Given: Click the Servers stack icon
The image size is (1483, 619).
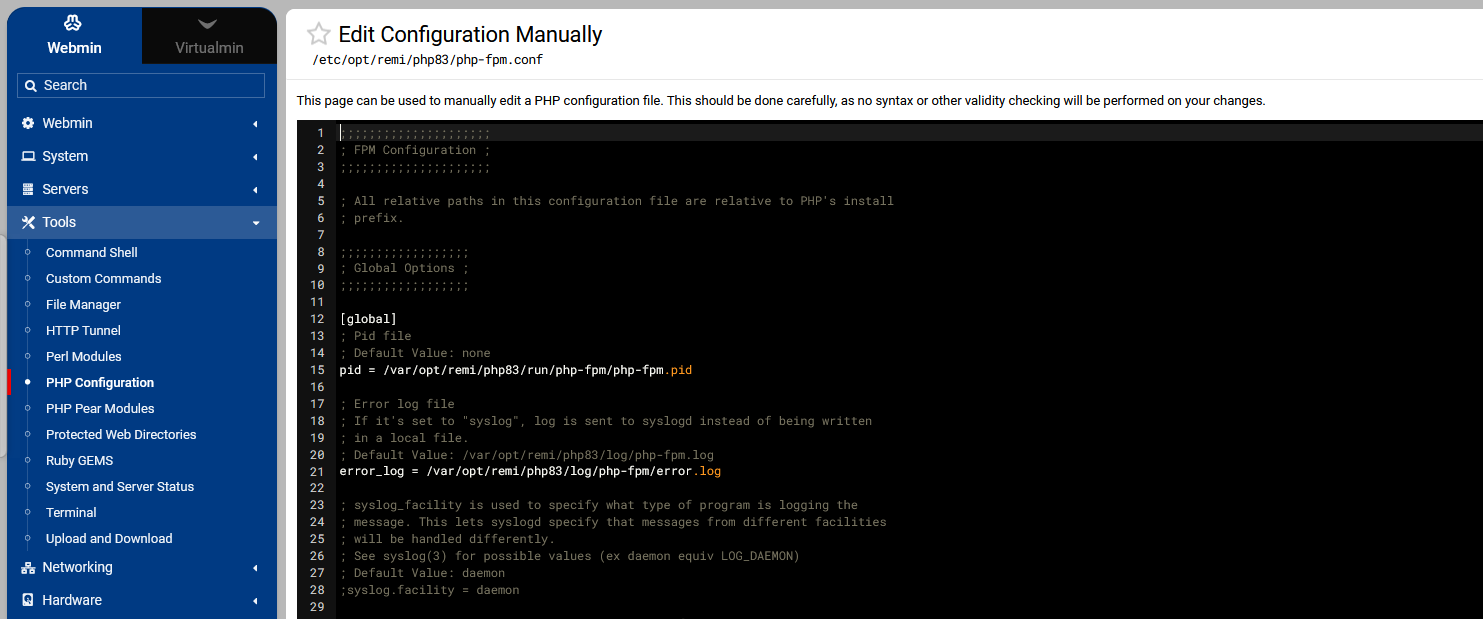Looking at the screenshot, I should [28, 189].
